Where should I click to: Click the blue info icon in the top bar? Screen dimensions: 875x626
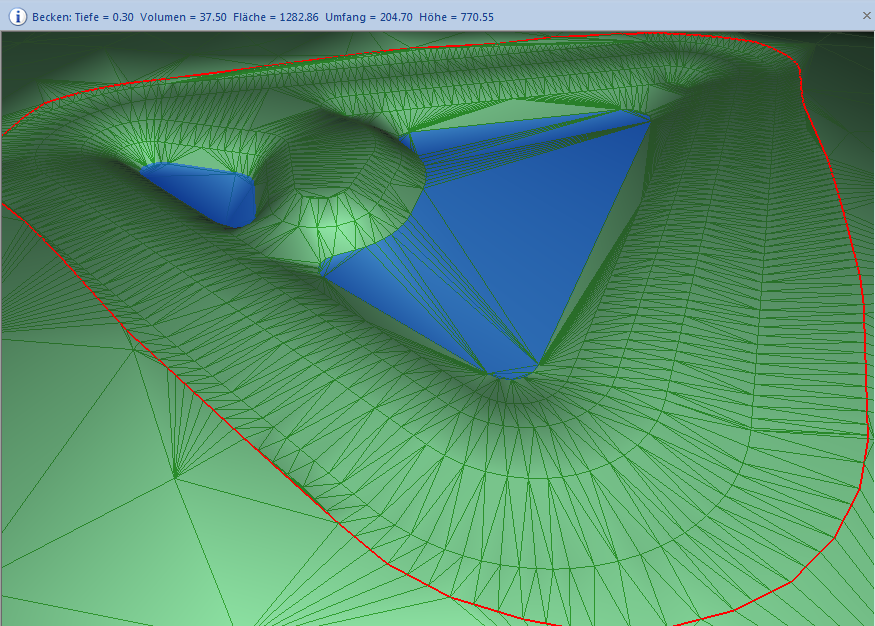pyautogui.click(x=17, y=16)
